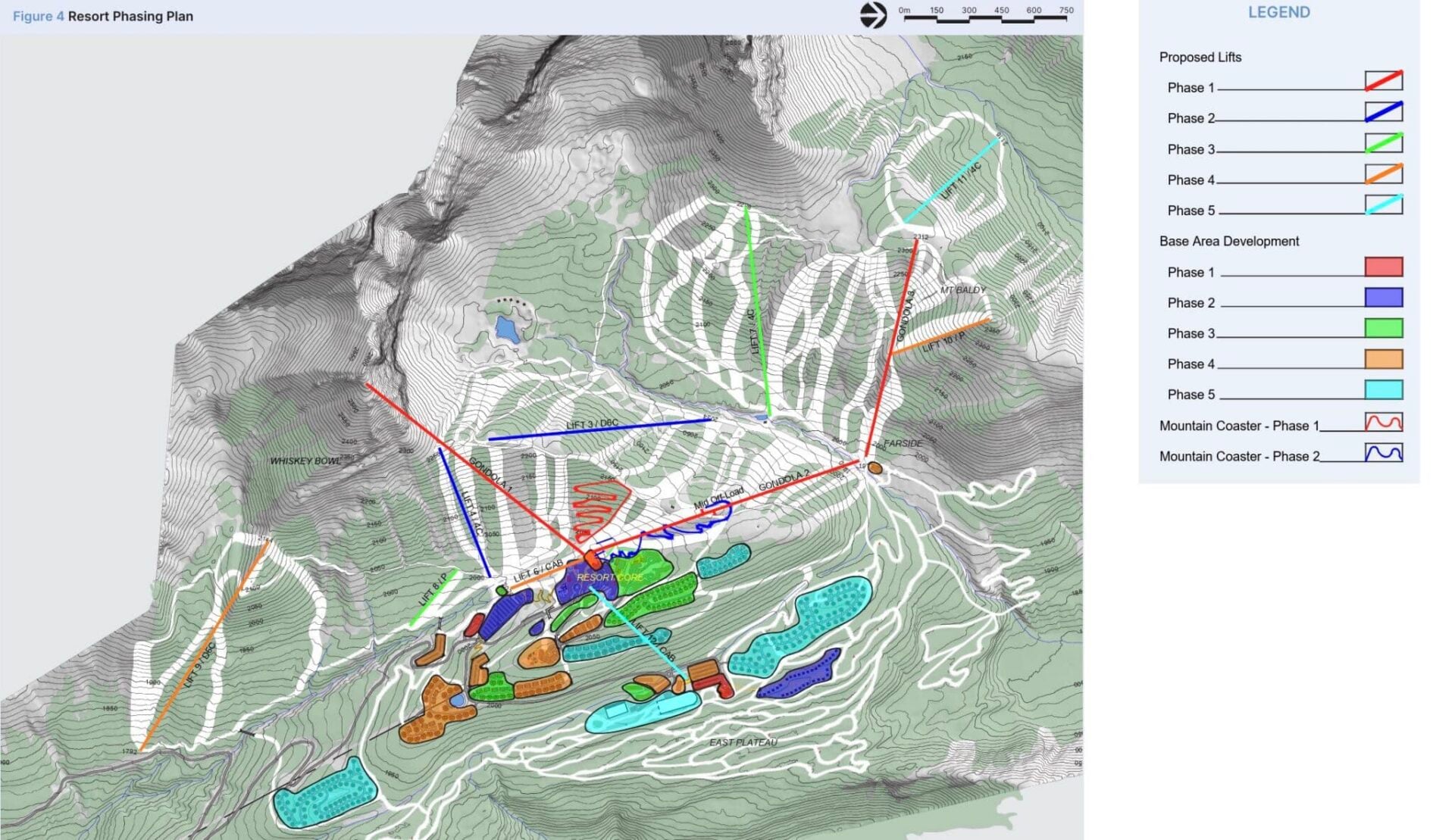The width and height of the screenshot is (1455, 840).
Task: Click the LEGEND heading
Action: pos(1278,12)
